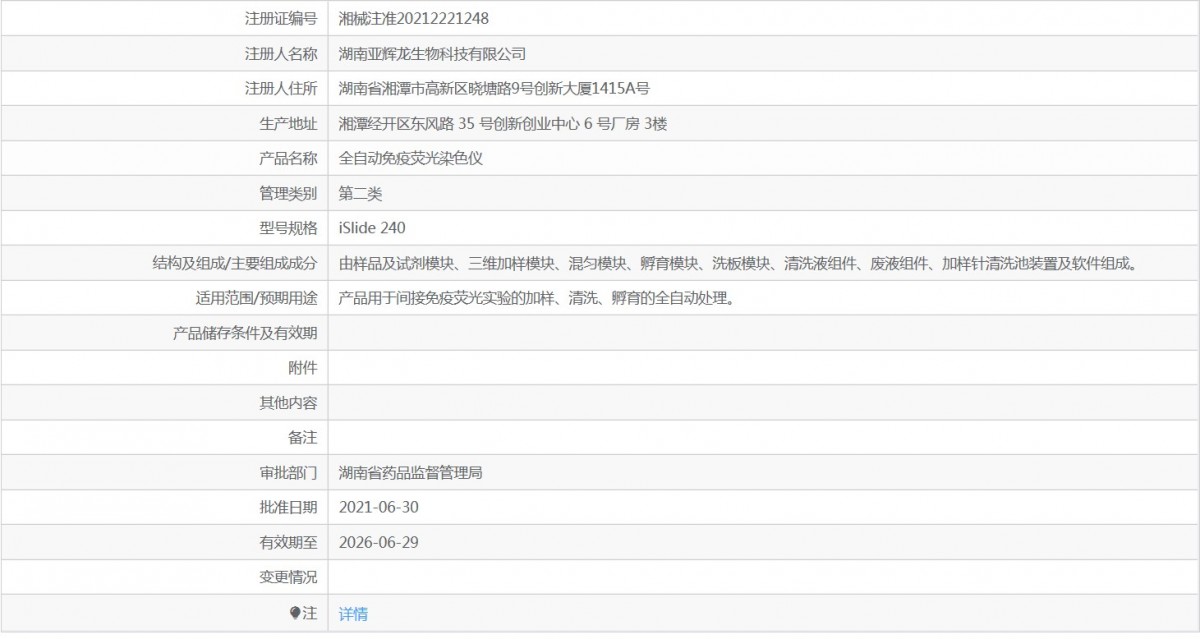Select approval date 2021-06-30
The height and width of the screenshot is (639, 1200).
(x=379, y=508)
